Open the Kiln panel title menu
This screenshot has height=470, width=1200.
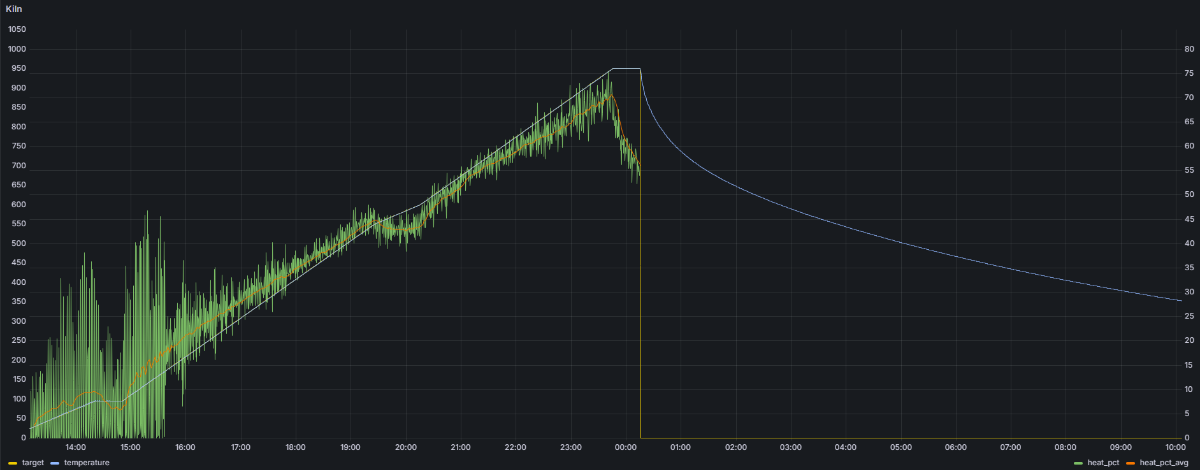[14, 8]
